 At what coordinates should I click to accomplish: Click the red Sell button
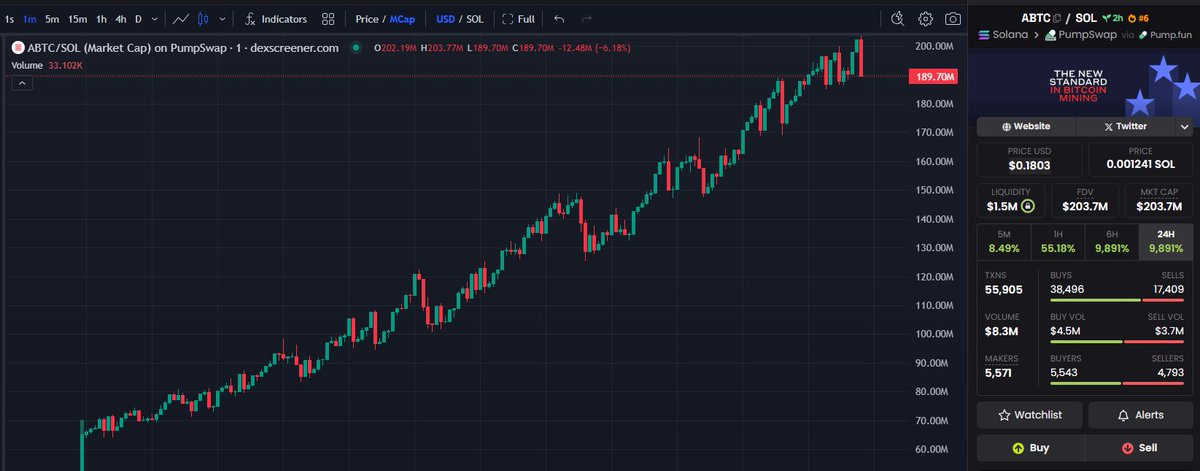click(x=1140, y=448)
